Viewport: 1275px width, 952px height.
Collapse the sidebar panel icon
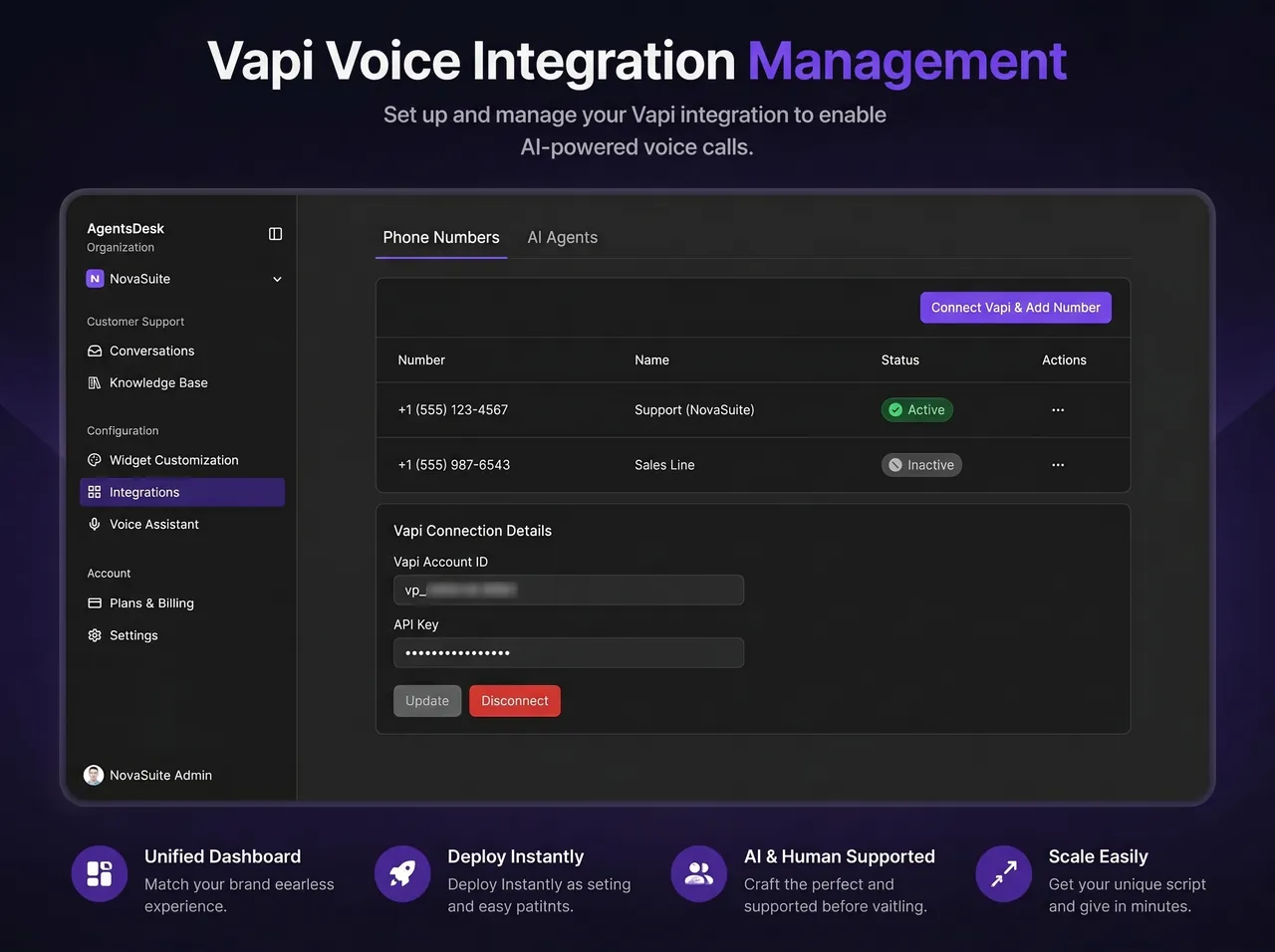(276, 234)
